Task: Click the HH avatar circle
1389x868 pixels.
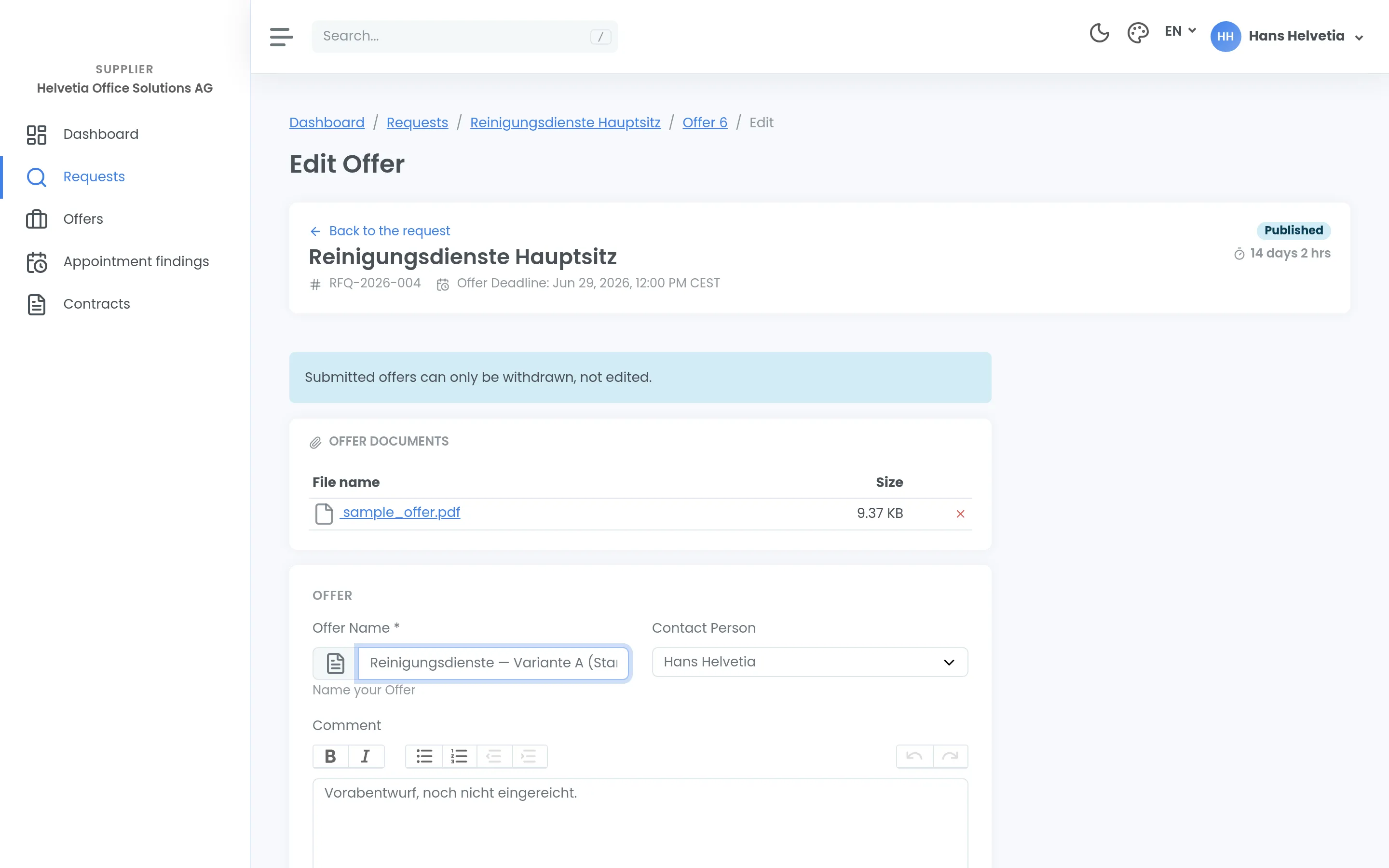Action: (1225, 36)
